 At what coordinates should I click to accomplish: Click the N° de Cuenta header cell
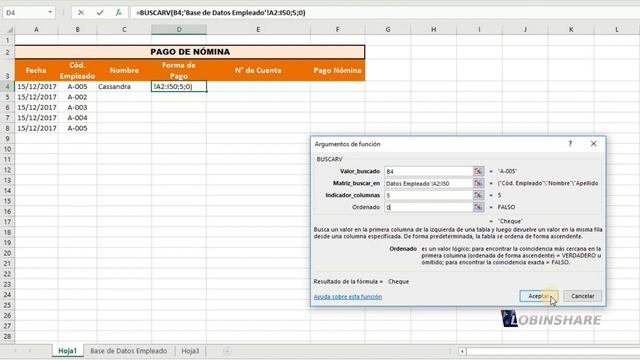coord(258,70)
